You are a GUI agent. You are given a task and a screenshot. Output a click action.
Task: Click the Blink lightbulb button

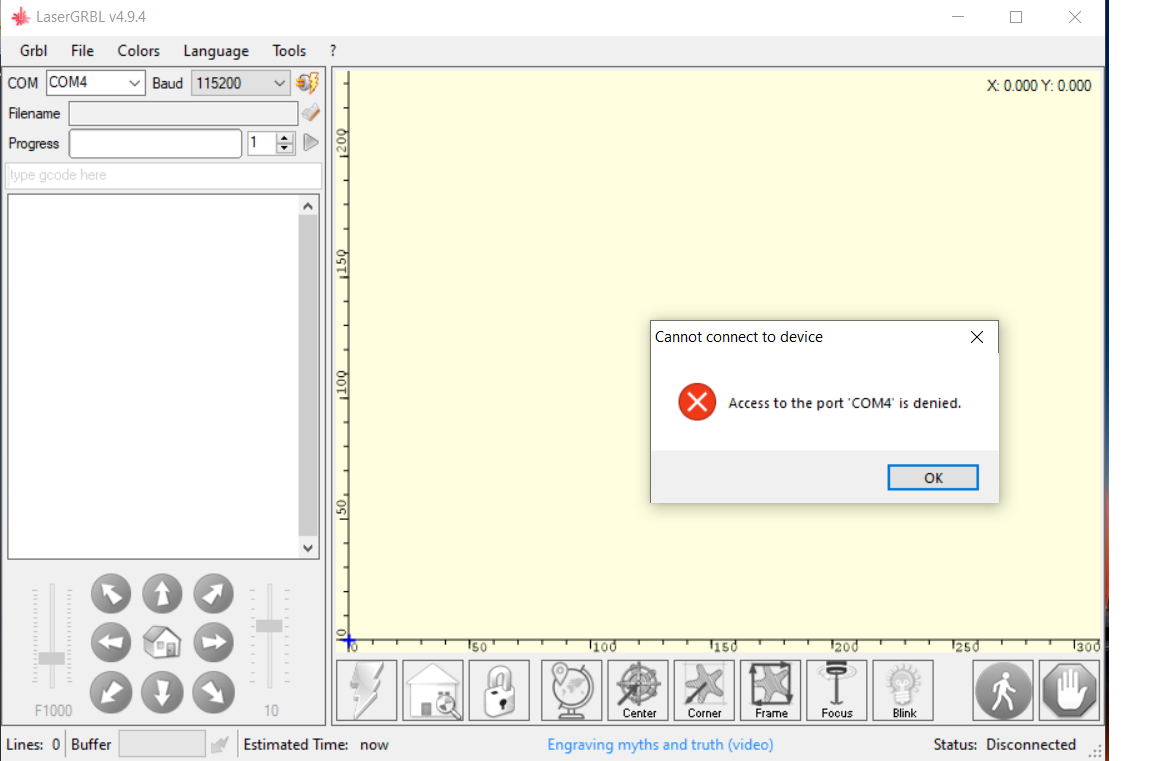click(903, 690)
